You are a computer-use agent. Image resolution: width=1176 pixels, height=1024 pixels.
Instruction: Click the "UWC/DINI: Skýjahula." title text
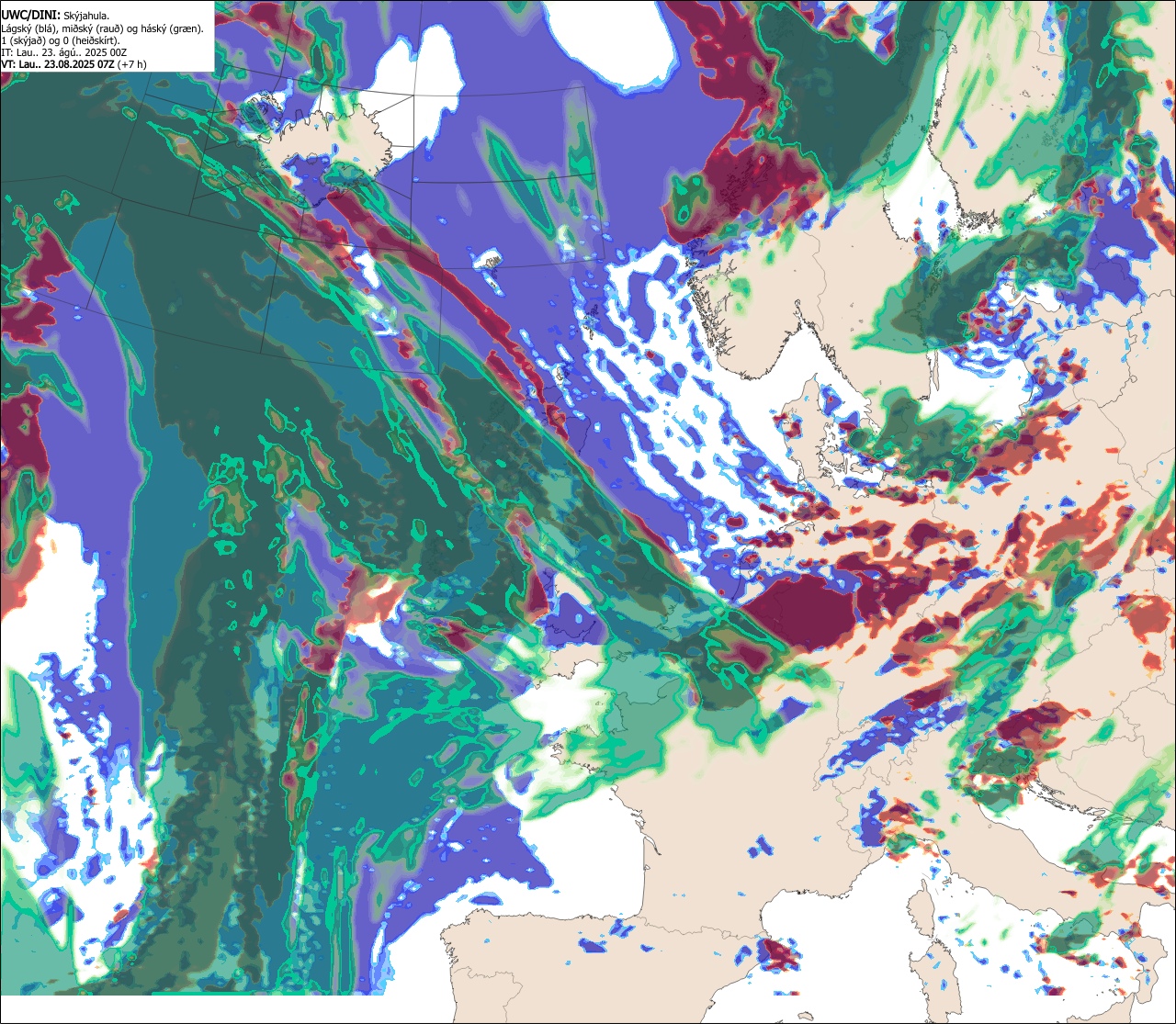(x=55, y=15)
